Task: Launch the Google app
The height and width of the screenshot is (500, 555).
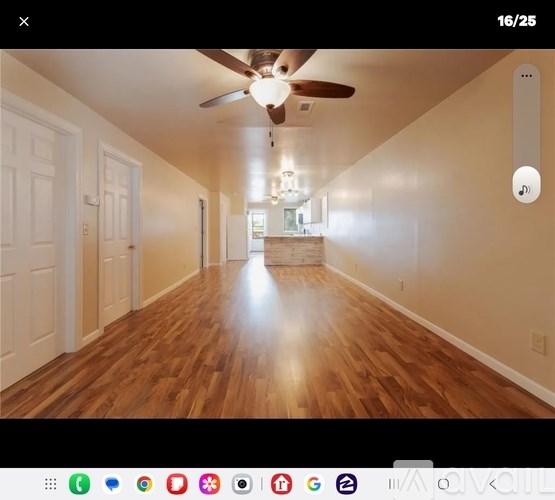Action: pyautogui.click(x=314, y=484)
